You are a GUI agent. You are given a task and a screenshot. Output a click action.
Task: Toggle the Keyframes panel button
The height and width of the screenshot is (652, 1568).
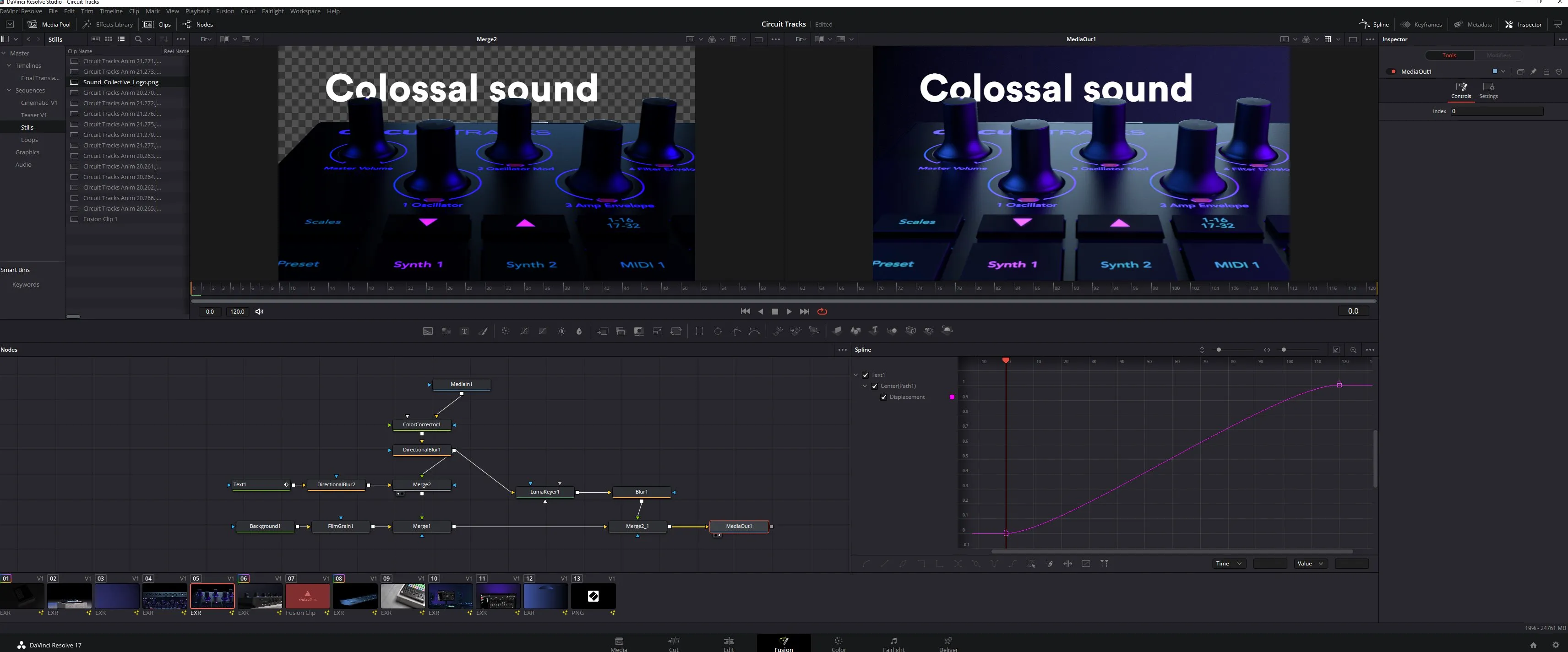click(1421, 24)
